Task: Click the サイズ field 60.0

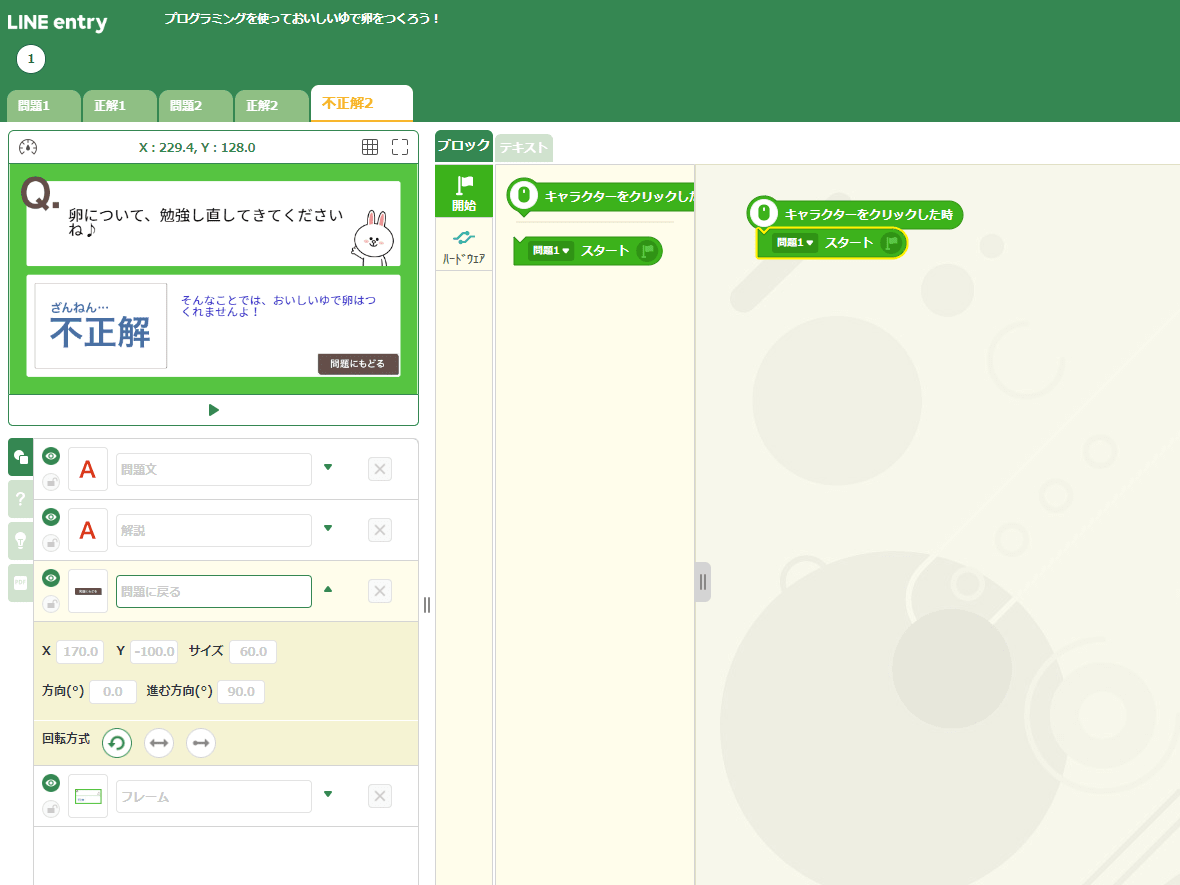Action: 253,652
